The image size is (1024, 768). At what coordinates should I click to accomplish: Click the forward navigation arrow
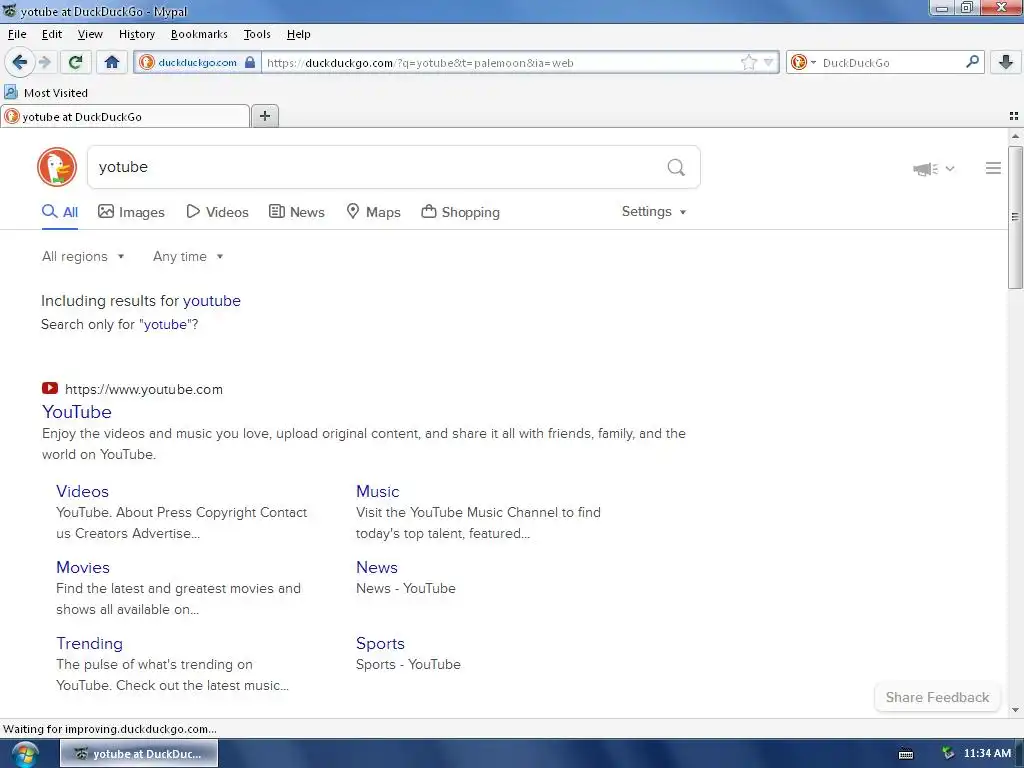44,62
